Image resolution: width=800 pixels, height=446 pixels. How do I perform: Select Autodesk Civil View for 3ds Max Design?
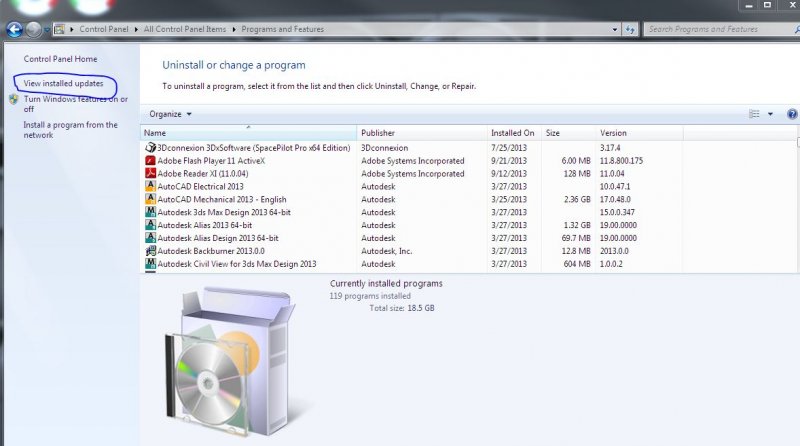point(237,264)
